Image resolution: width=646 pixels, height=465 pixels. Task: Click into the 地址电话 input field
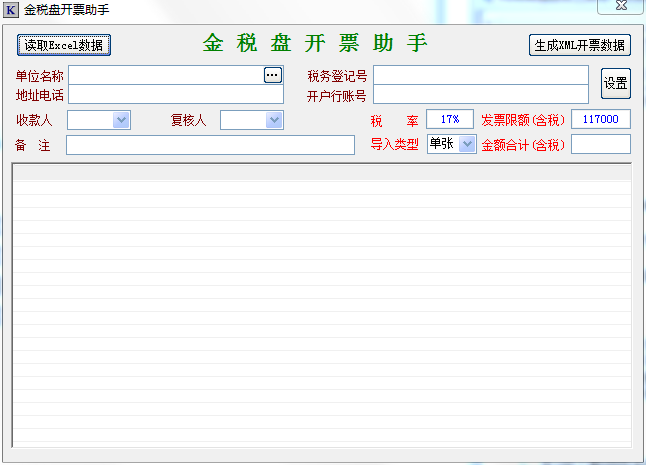click(x=175, y=95)
